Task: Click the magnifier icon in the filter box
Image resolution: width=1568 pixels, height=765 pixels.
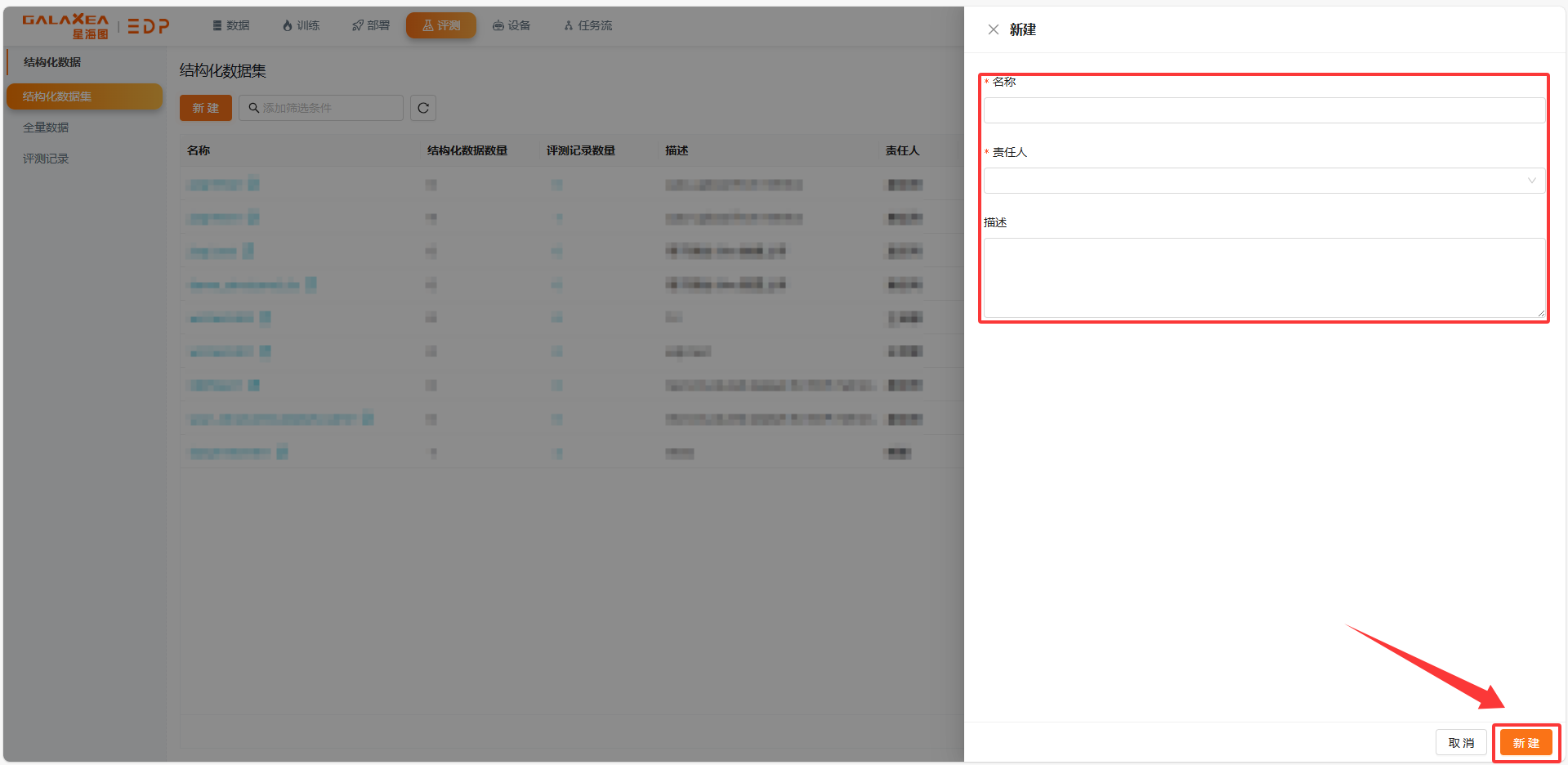Action: 254,108
